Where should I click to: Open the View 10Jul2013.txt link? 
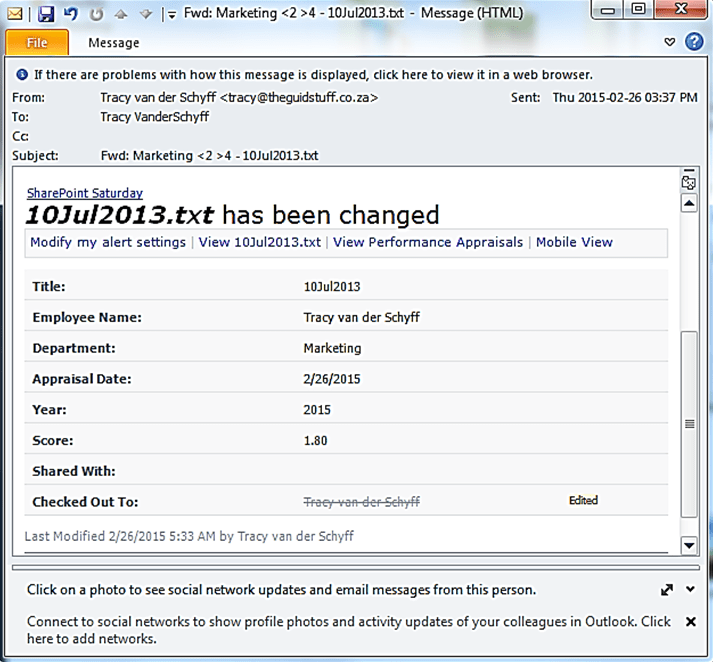click(260, 242)
